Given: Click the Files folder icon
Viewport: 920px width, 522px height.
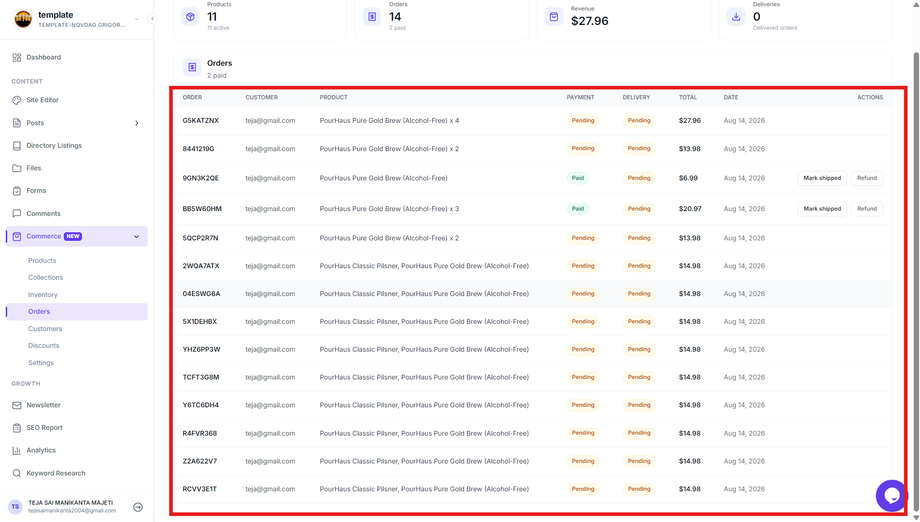Looking at the screenshot, I should point(16,168).
